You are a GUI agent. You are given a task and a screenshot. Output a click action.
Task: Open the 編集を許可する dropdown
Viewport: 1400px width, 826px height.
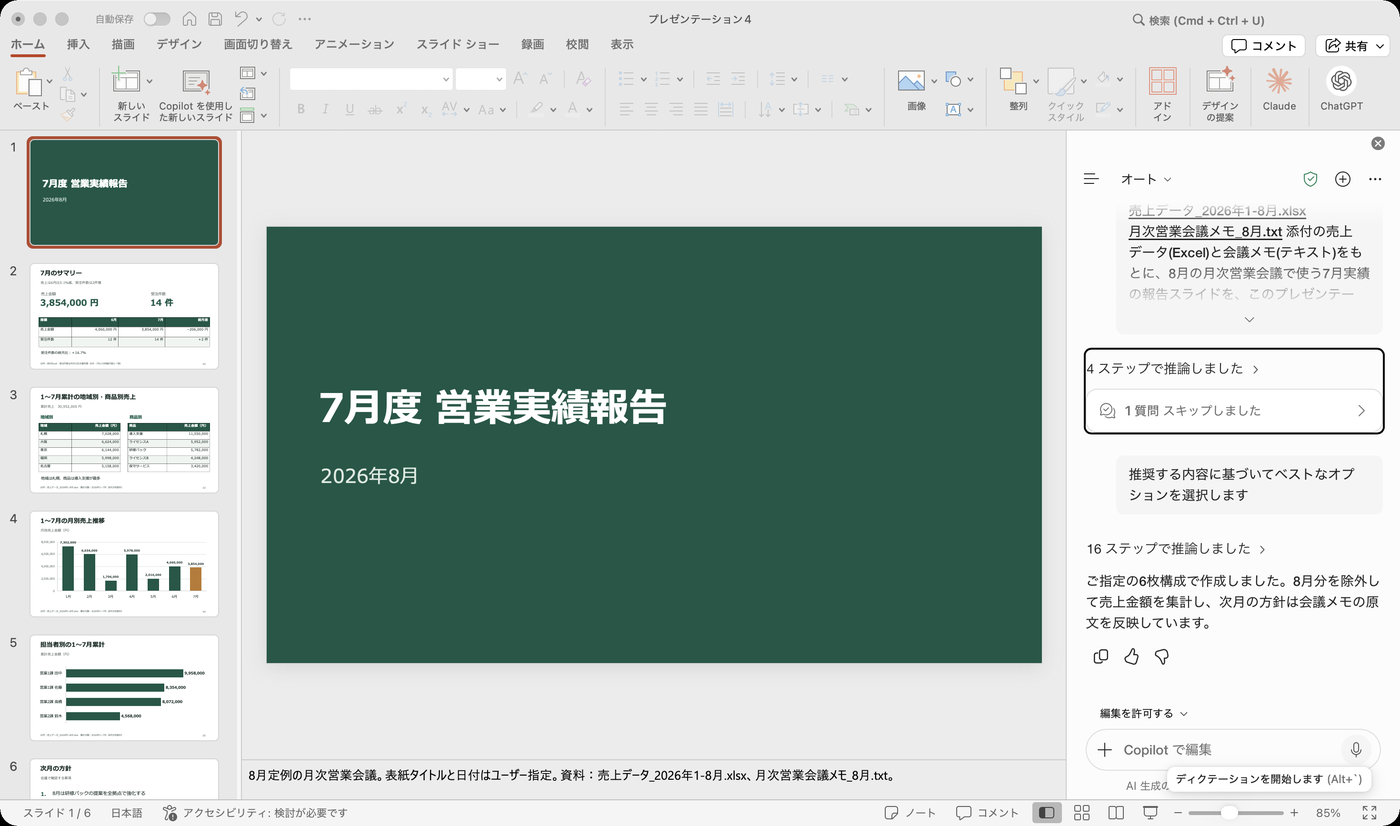coord(1144,713)
